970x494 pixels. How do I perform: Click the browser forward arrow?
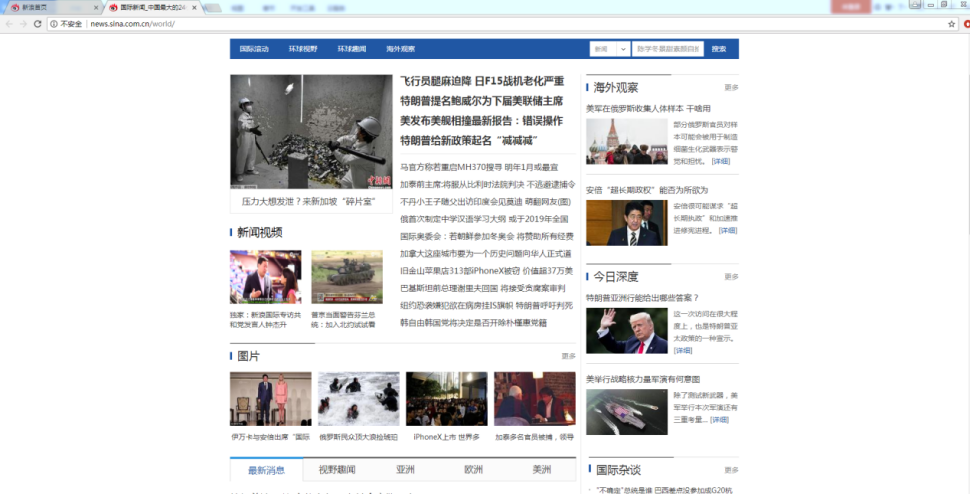click(24, 24)
